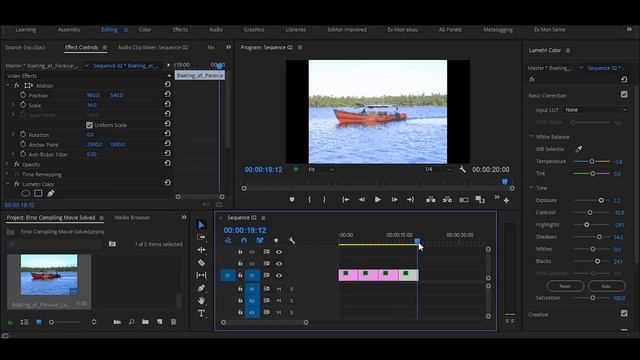Screen dimensions: 640x360
Task: Select the Hand tool
Action: coord(201,301)
